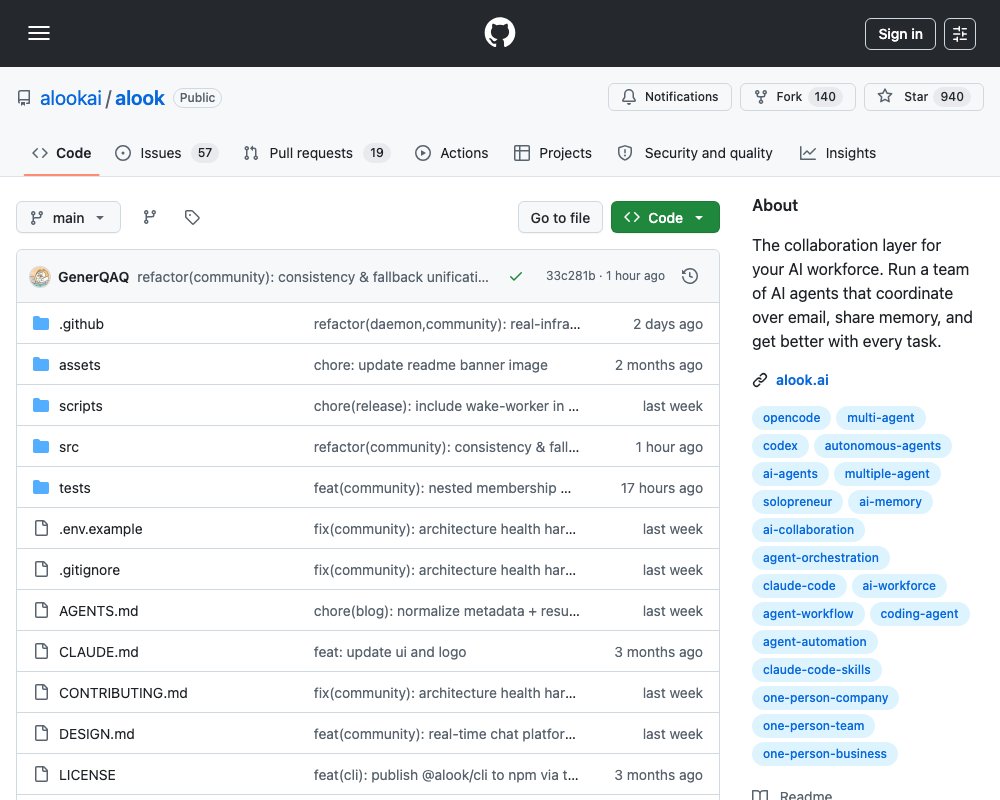This screenshot has height=800, width=1000.
Task: Open the hamburger navigation menu
Action: point(39,33)
